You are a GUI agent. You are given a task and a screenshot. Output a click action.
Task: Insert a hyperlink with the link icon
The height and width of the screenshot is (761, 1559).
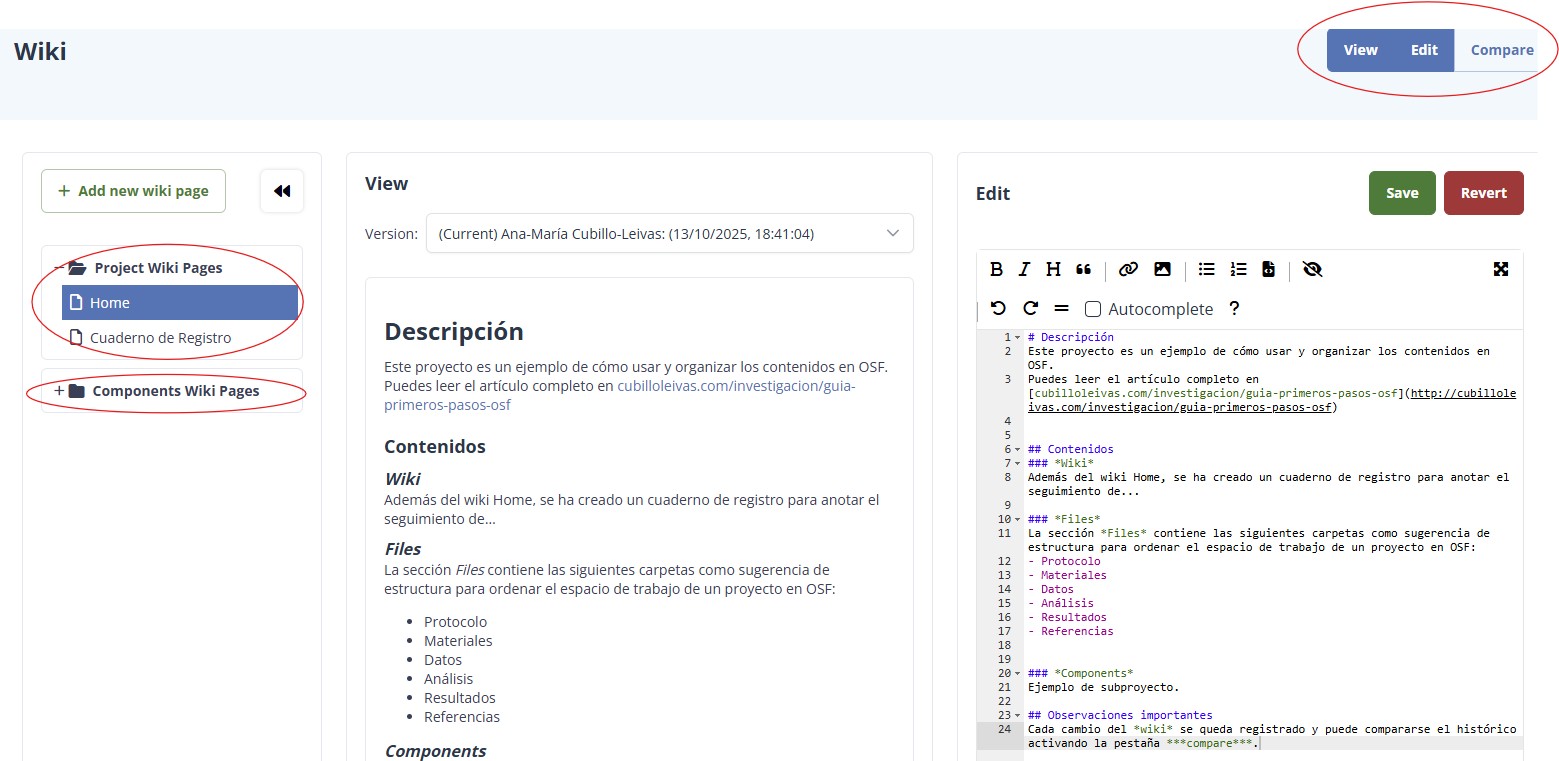1128,269
